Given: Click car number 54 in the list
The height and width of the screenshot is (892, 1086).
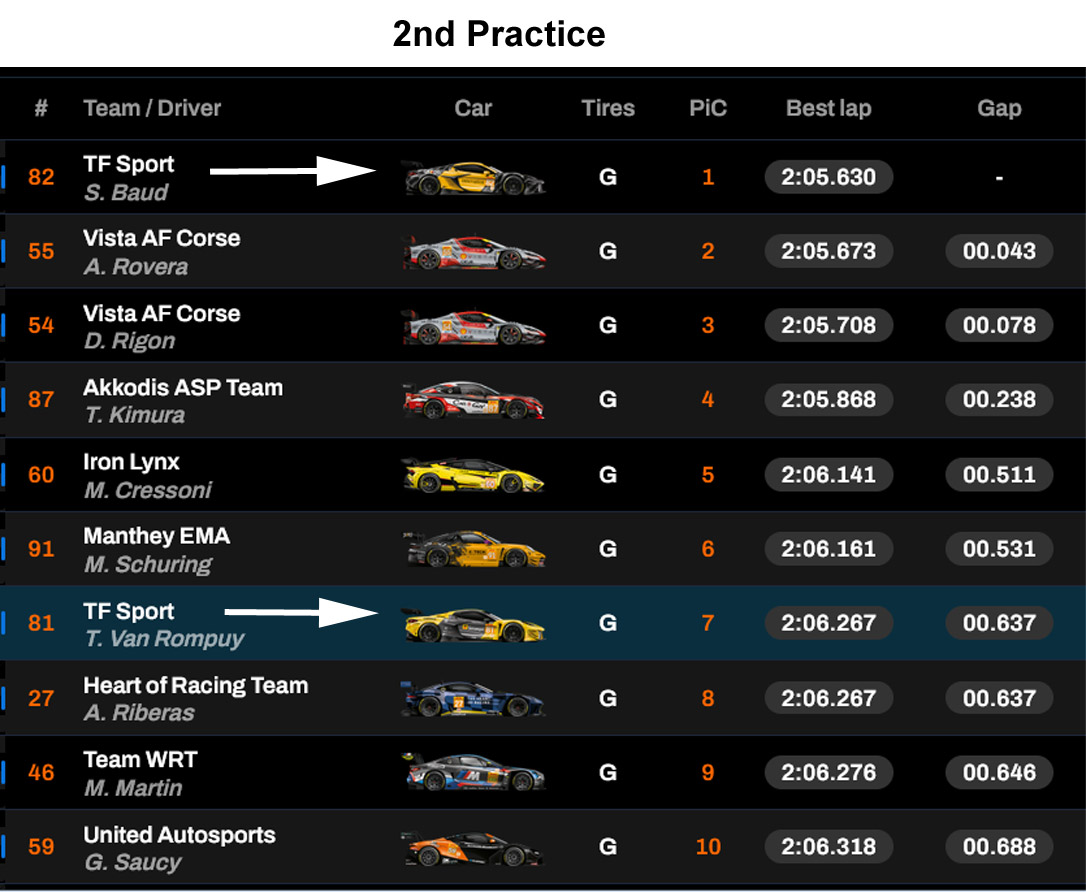Looking at the screenshot, I should (x=41, y=326).
